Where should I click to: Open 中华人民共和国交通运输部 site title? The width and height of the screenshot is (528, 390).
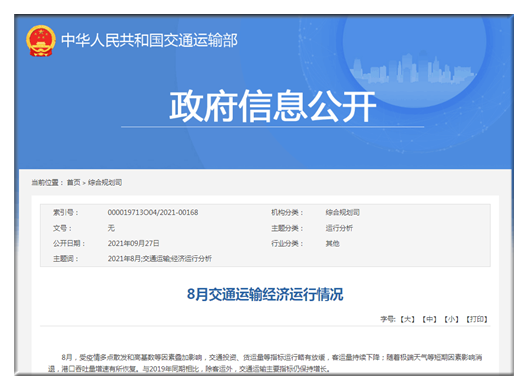click(x=150, y=41)
